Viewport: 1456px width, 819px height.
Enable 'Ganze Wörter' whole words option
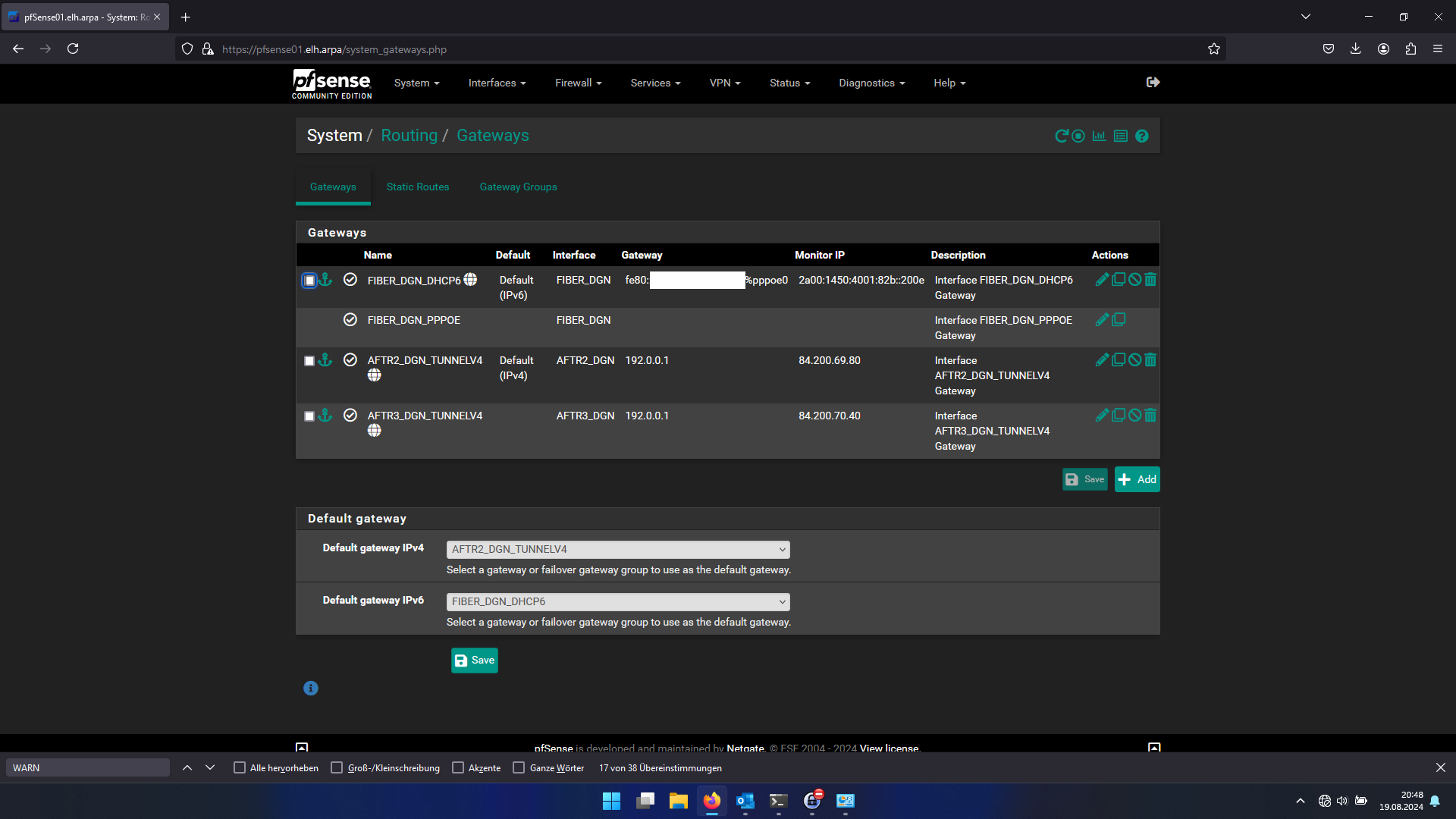(x=519, y=768)
